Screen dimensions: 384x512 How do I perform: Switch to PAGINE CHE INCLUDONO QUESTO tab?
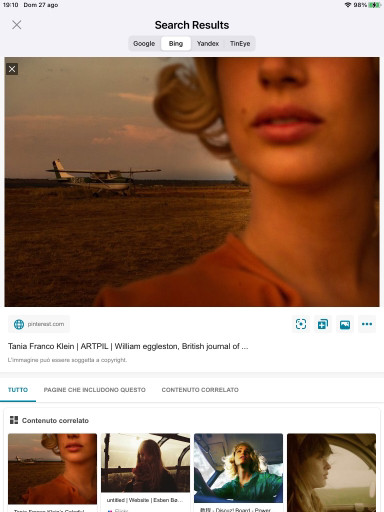(x=95, y=390)
